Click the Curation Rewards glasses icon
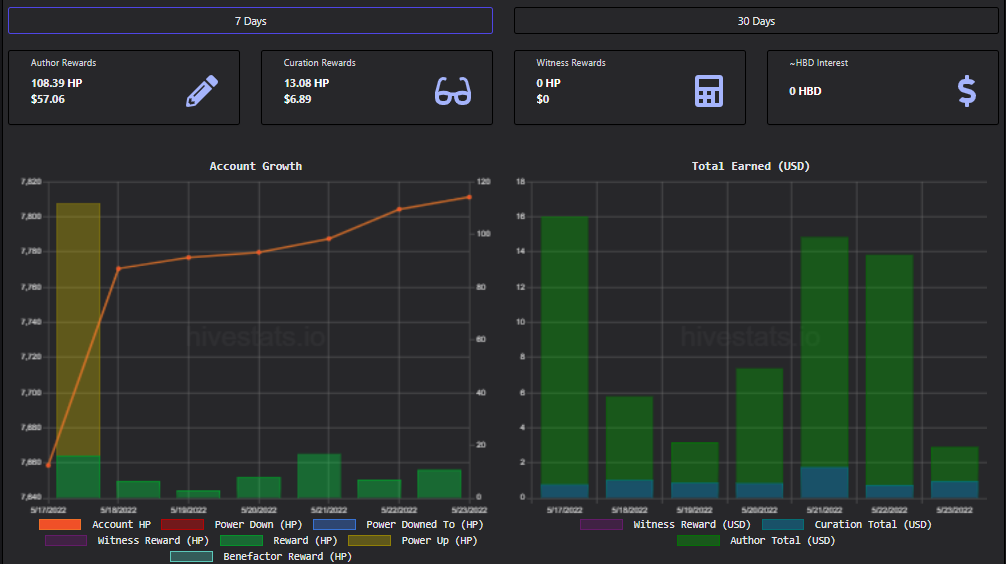 453,90
